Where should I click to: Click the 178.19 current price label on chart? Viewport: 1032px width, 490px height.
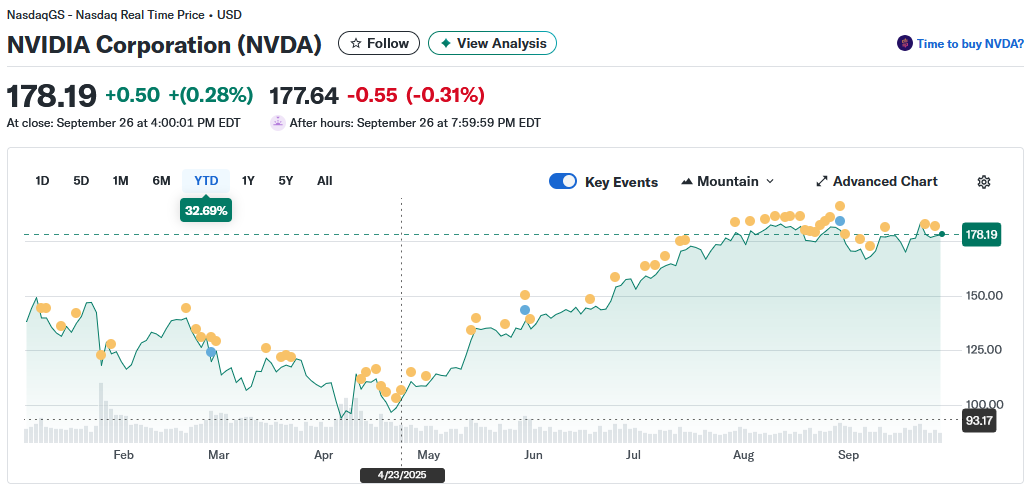click(x=980, y=235)
